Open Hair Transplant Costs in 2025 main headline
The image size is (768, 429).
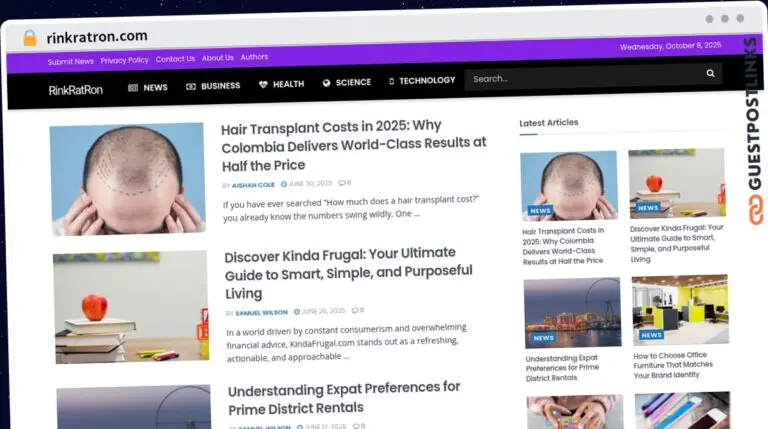(x=354, y=145)
